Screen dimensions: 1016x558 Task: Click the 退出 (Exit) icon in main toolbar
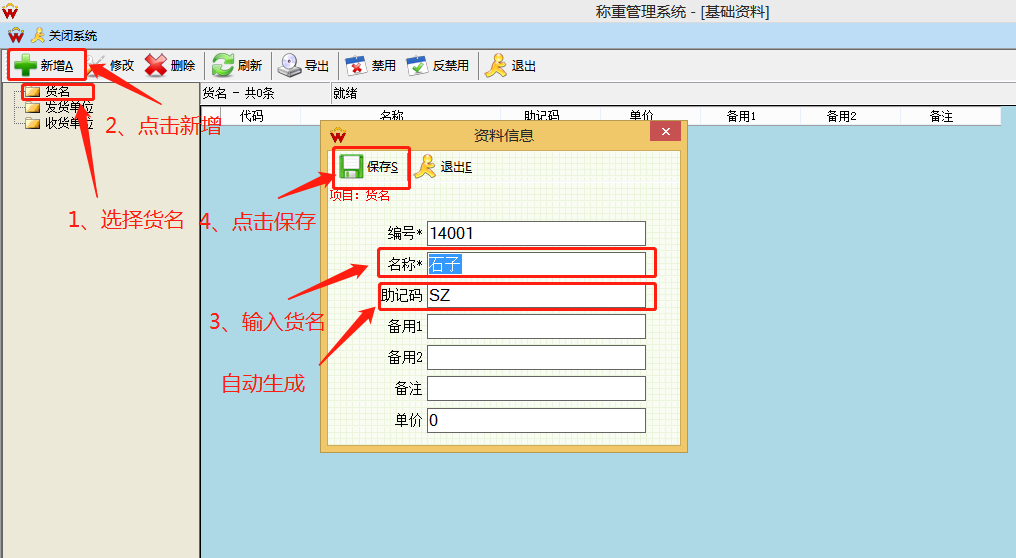click(x=497, y=66)
